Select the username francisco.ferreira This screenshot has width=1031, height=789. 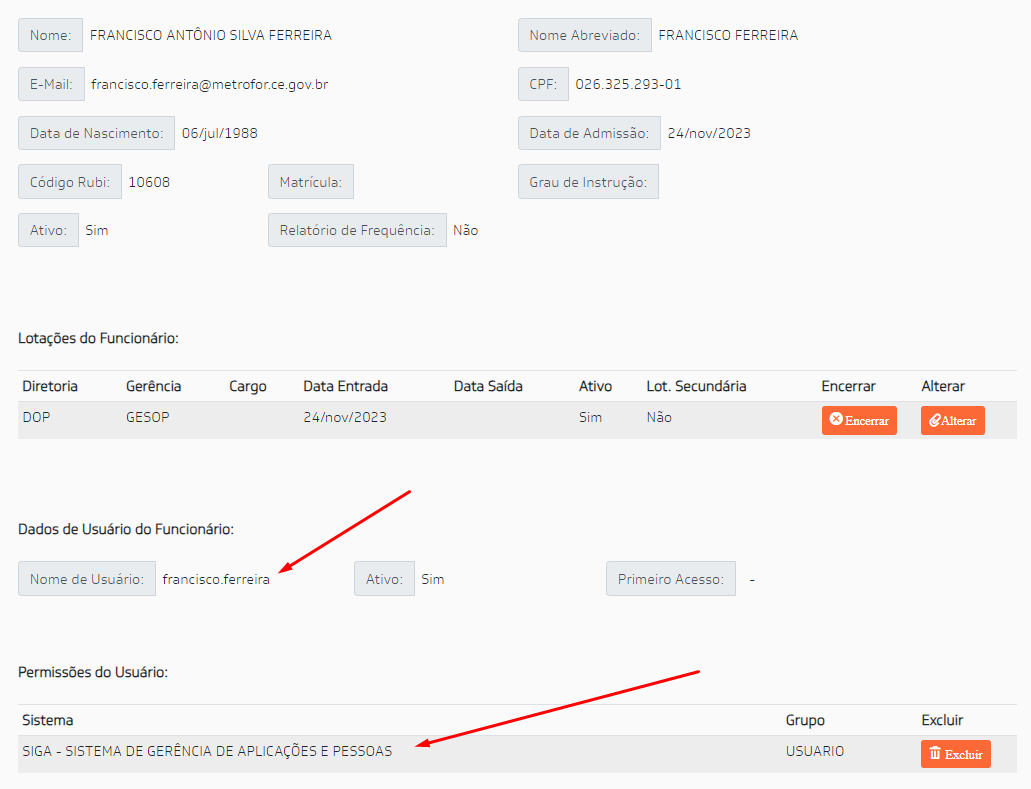pos(216,579)
